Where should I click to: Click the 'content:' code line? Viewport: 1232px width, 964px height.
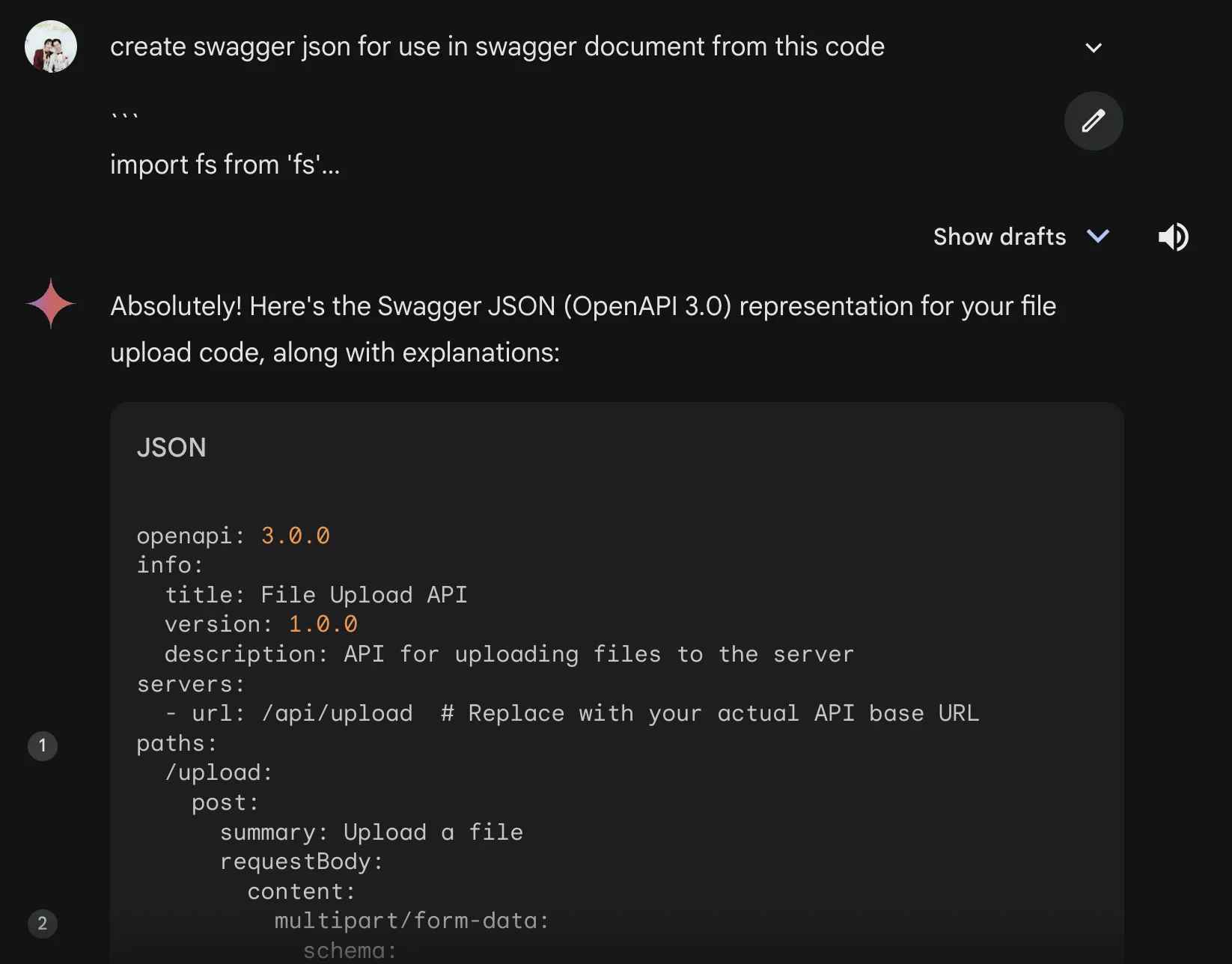pyautogui.click(x=302, y=891)
